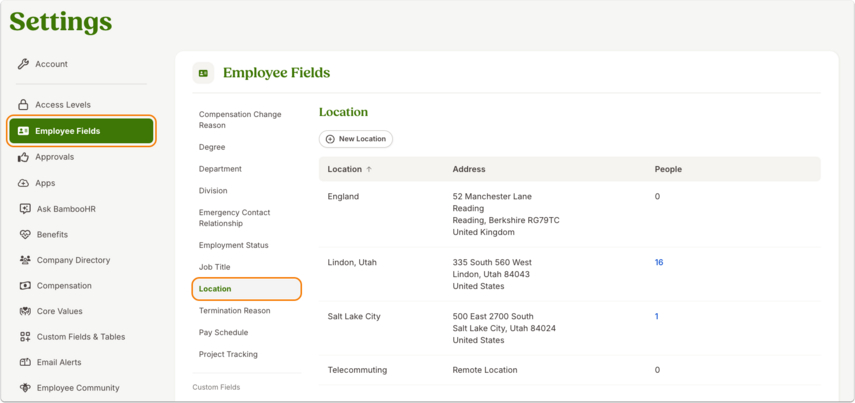
Task: Click the Benefits heart icon
Action: point(25,234)
